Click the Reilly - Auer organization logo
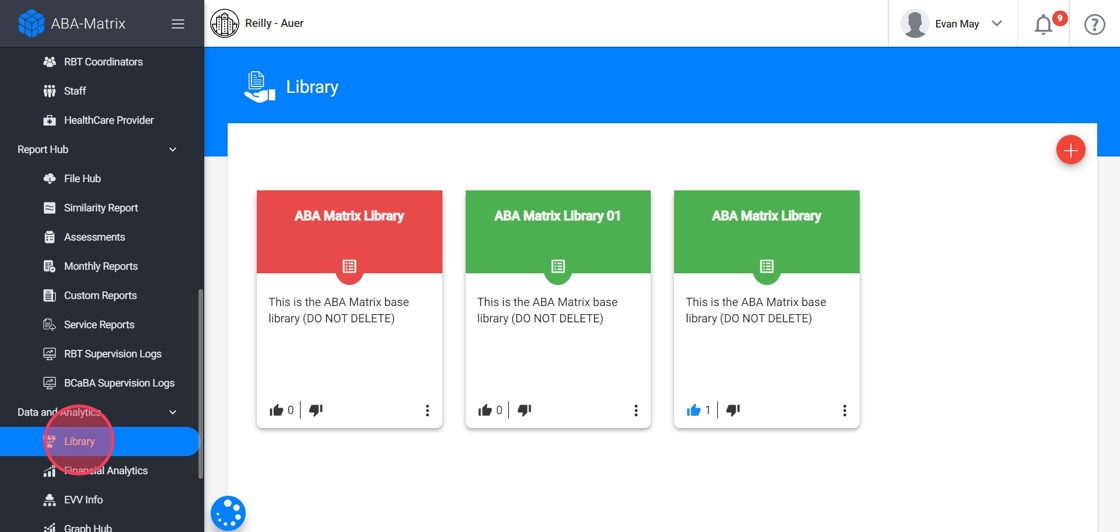This screenshot has width=1120, height=532. pos(224,24)
